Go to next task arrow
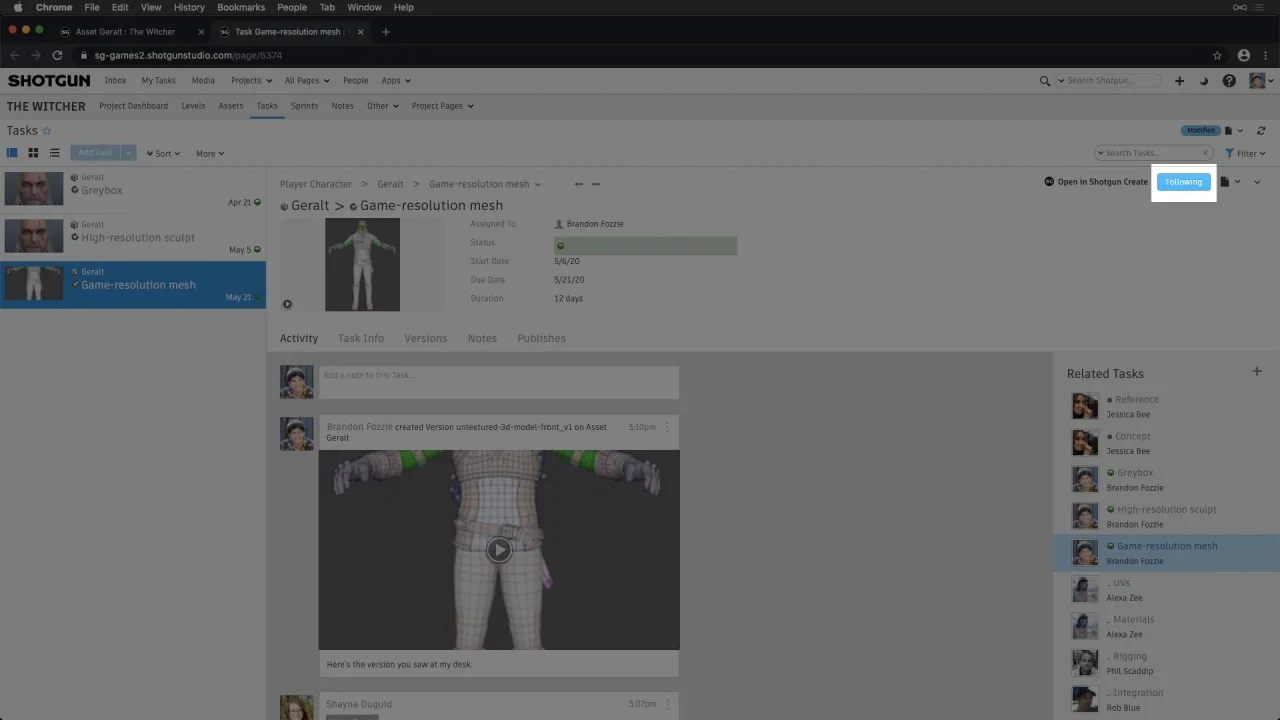This screenshot has width=1280, height=720. (x=596, y=184)
